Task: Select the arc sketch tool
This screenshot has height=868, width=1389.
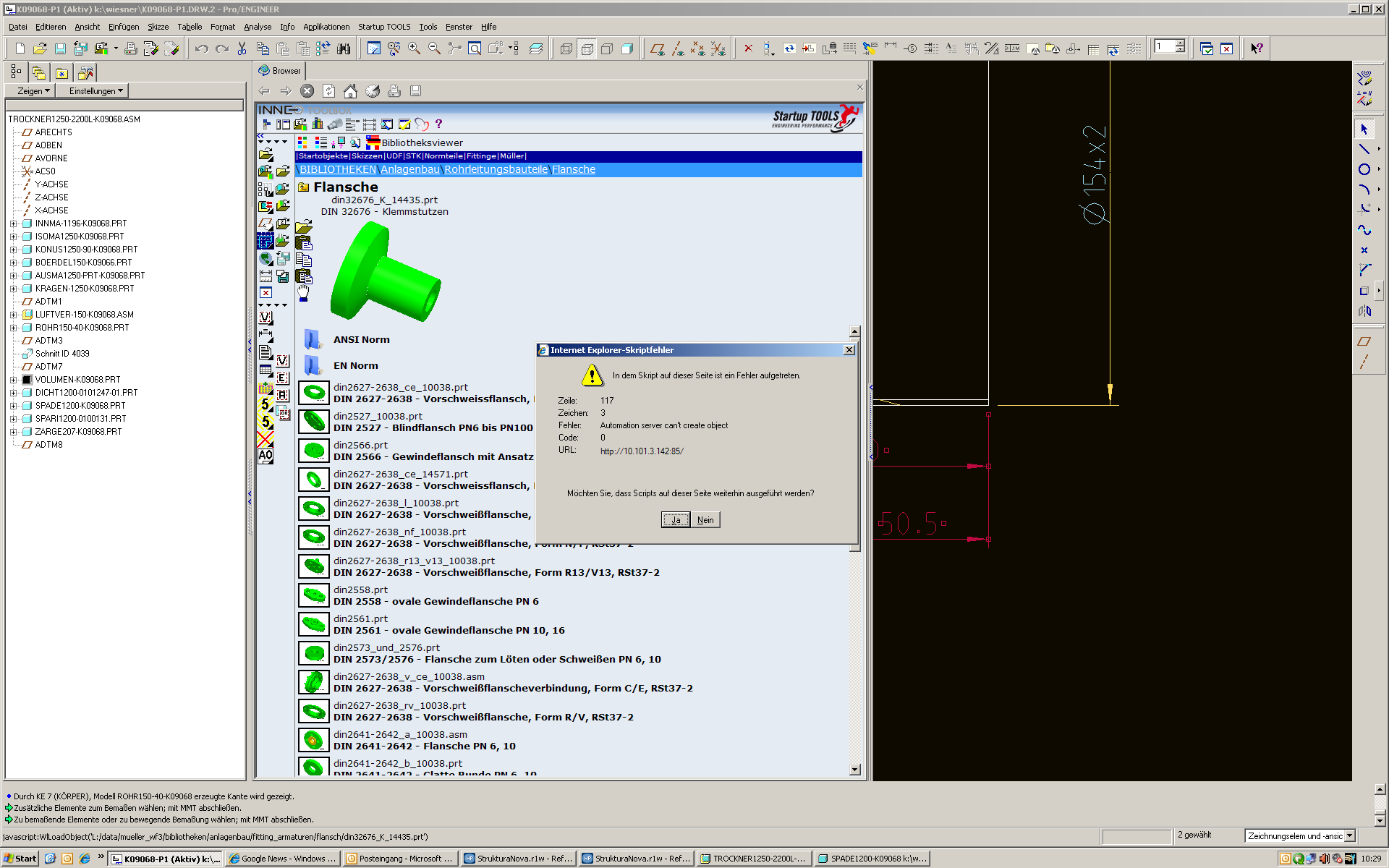Action: [x=1364, y=190]
